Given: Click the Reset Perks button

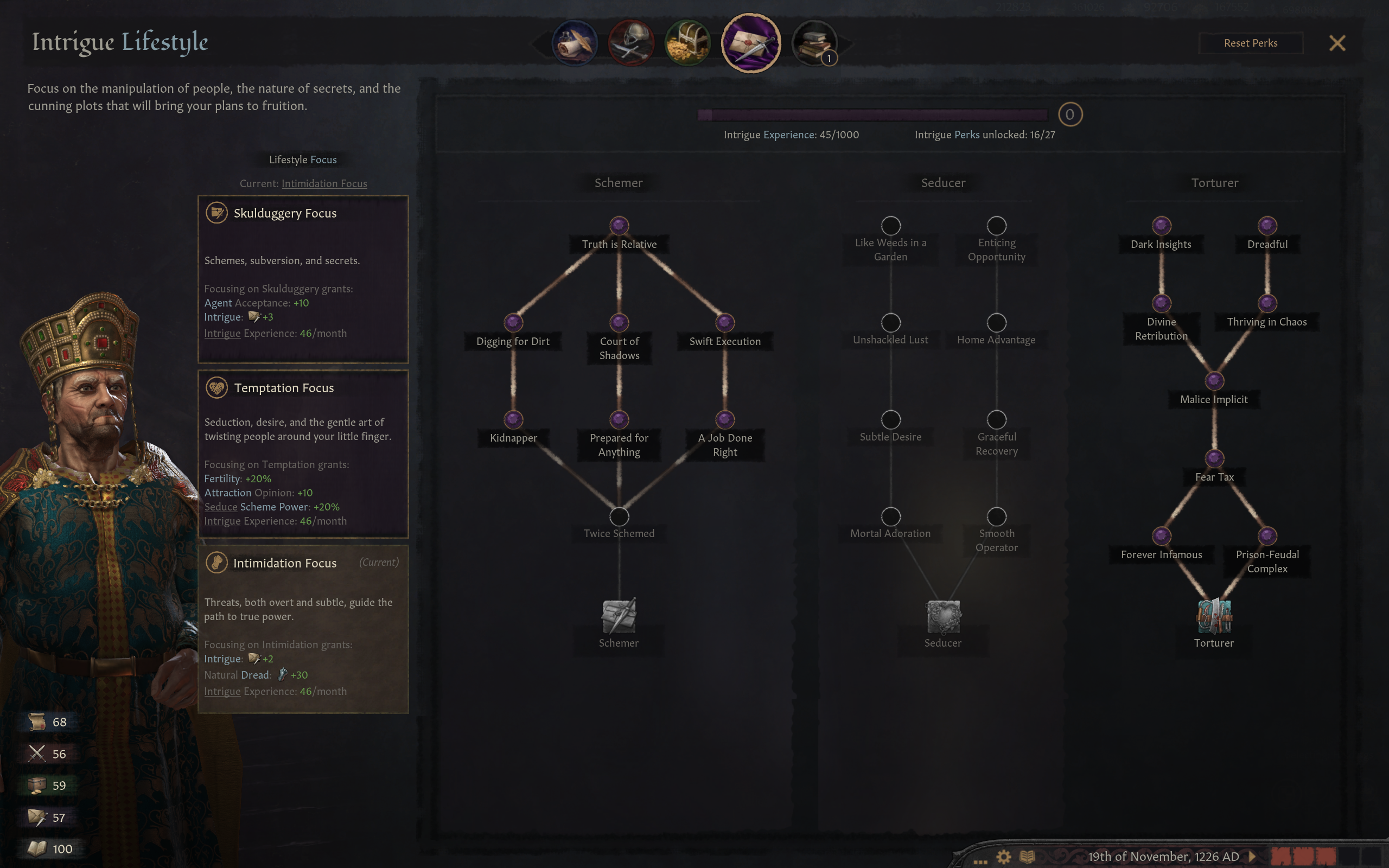Looking at the screenshot, I should [1251, 43].
